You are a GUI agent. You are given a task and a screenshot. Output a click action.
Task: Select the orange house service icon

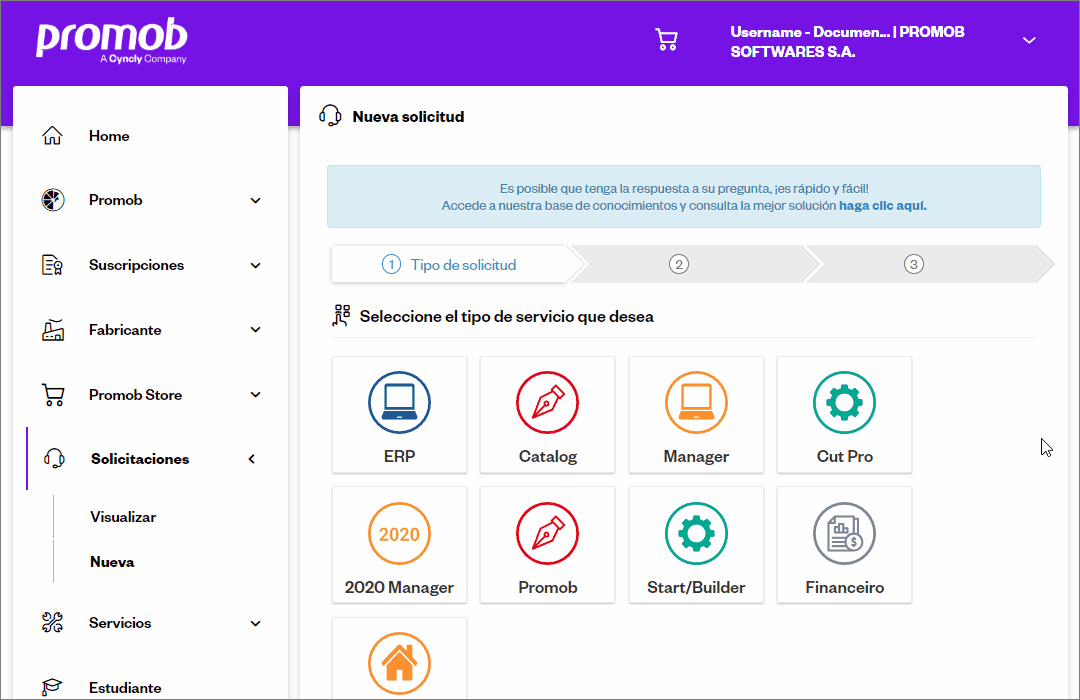[x=399, y=663]
